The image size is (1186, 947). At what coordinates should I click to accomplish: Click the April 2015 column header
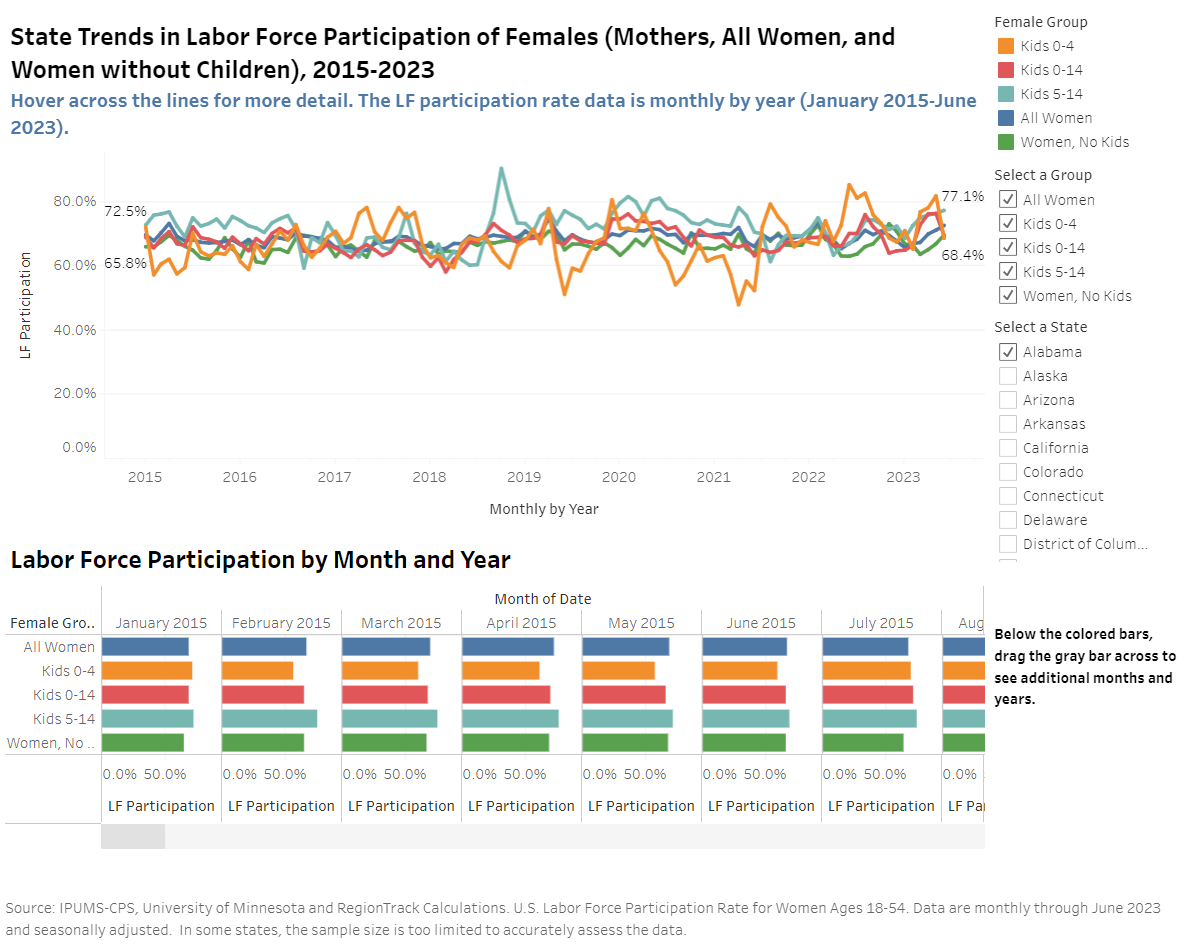[x=521, y=623]
